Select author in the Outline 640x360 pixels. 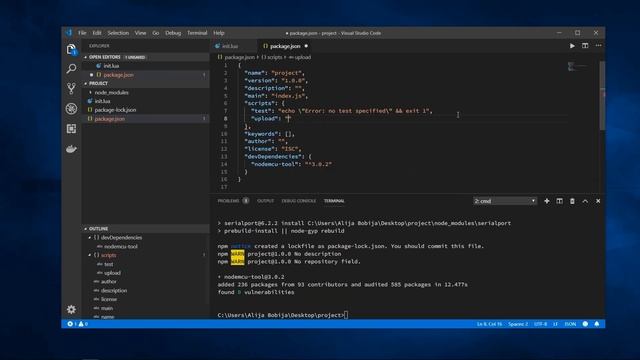109,282
